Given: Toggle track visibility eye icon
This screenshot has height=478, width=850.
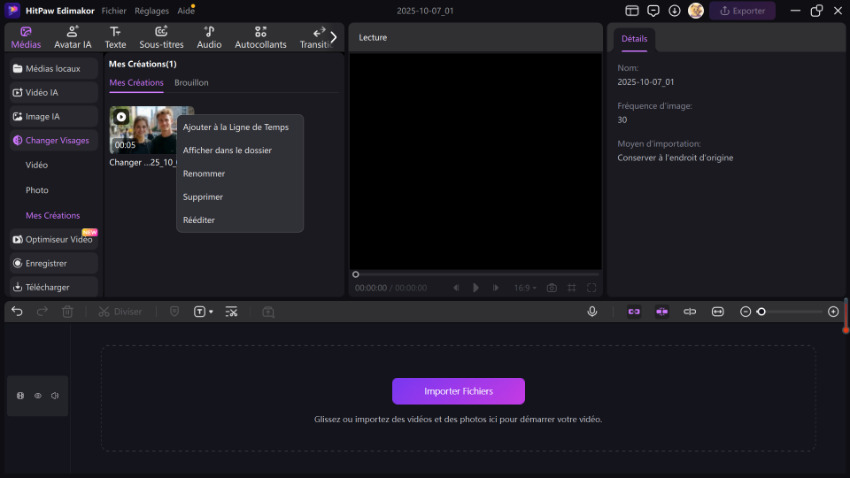Looking at the screenshot, I should click(x=38, y=396).
